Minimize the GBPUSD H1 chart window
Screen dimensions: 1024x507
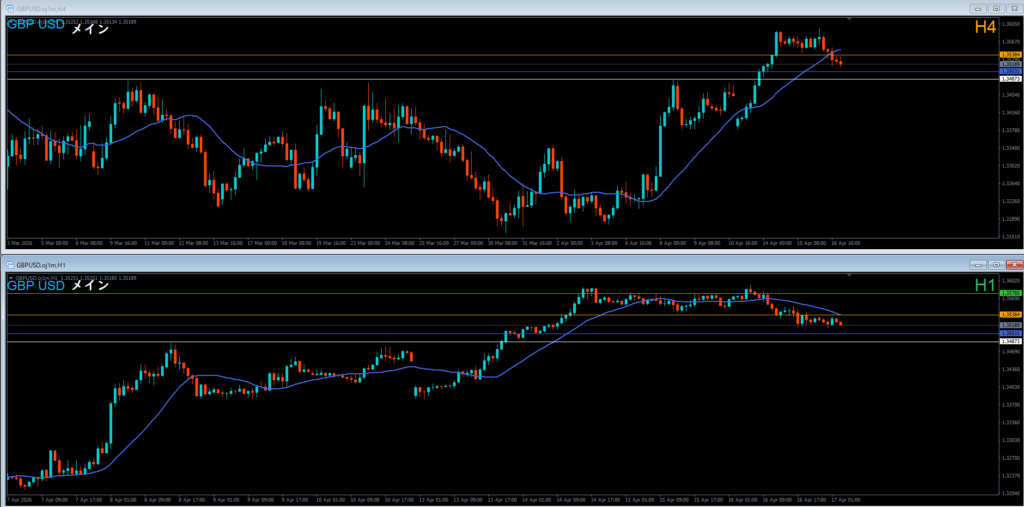coord(979,264)
